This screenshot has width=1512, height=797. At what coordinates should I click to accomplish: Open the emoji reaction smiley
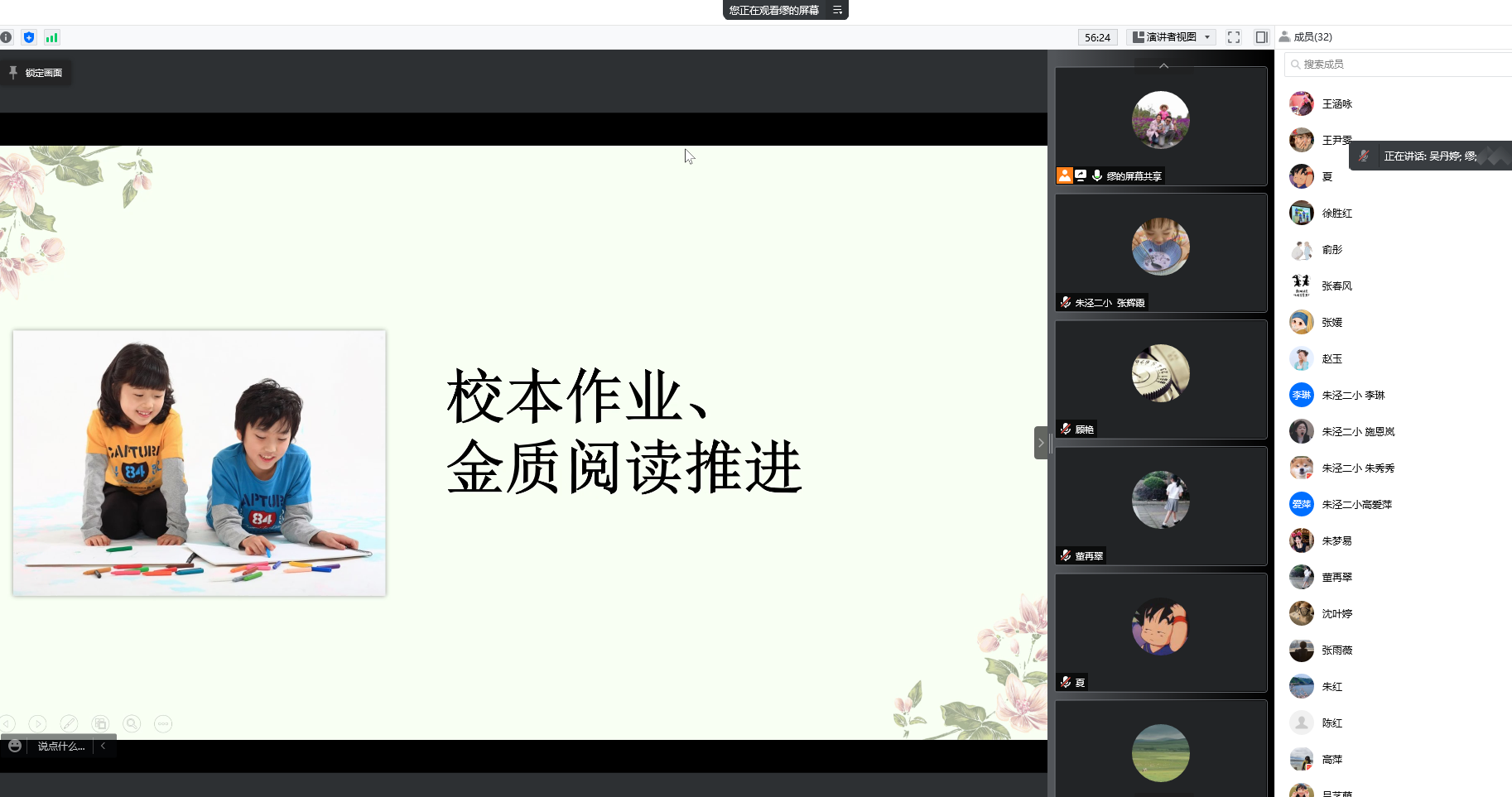point(15,746)
